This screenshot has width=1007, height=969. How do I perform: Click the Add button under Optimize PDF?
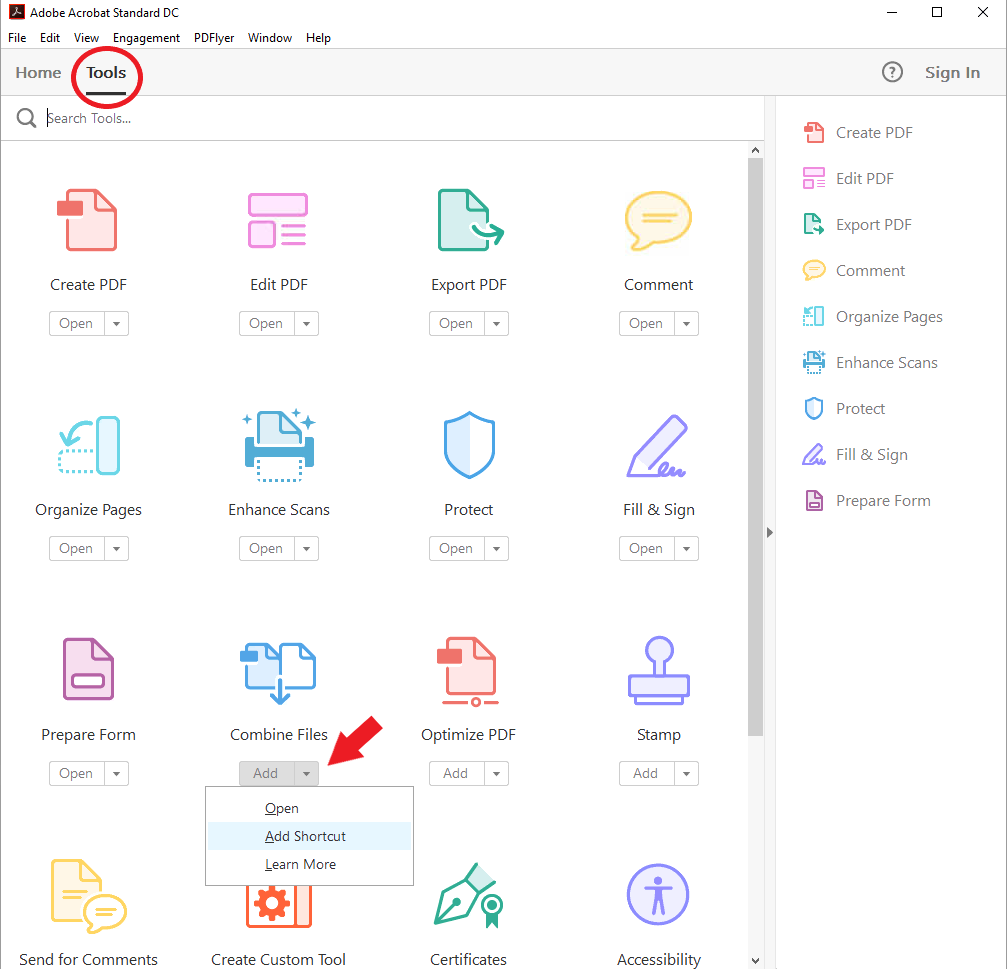click(x=457, y=773)
